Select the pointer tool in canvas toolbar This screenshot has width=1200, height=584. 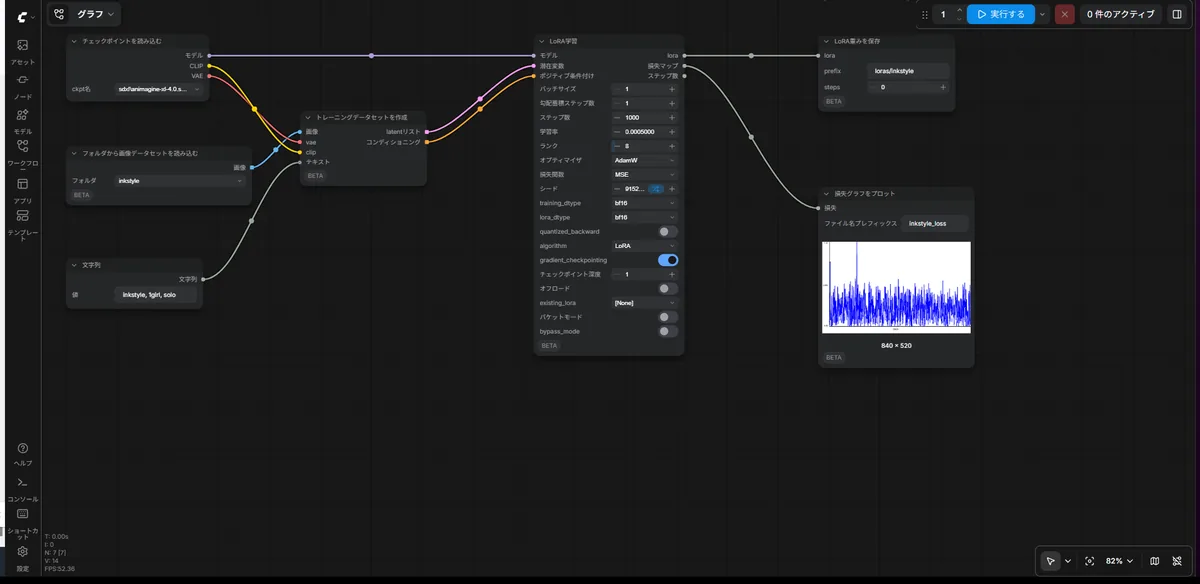click(x=1050, y=561)
